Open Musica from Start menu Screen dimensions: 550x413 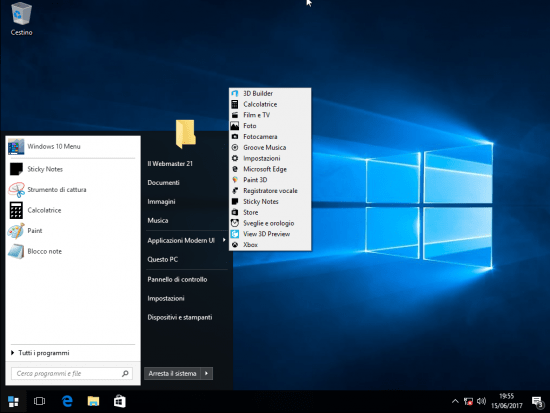click(158, 220)
